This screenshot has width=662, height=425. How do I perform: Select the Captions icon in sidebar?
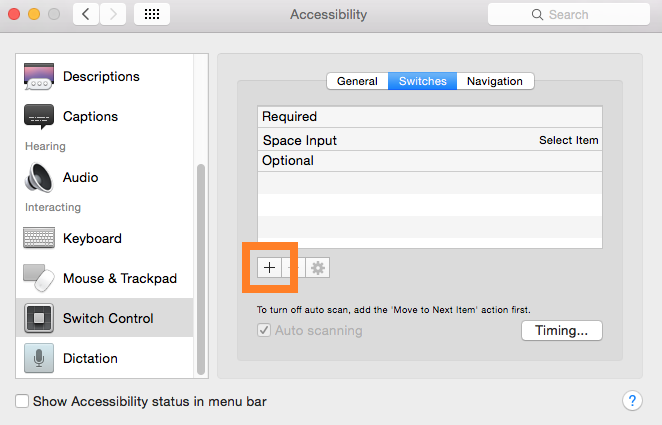click(x=39, y=116)
